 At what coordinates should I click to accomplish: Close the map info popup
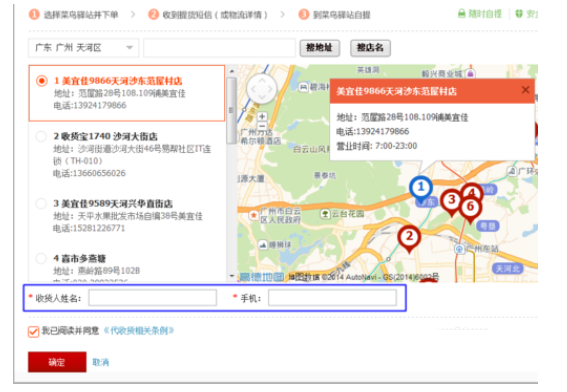pyautogui.click(x=525, y=90)
